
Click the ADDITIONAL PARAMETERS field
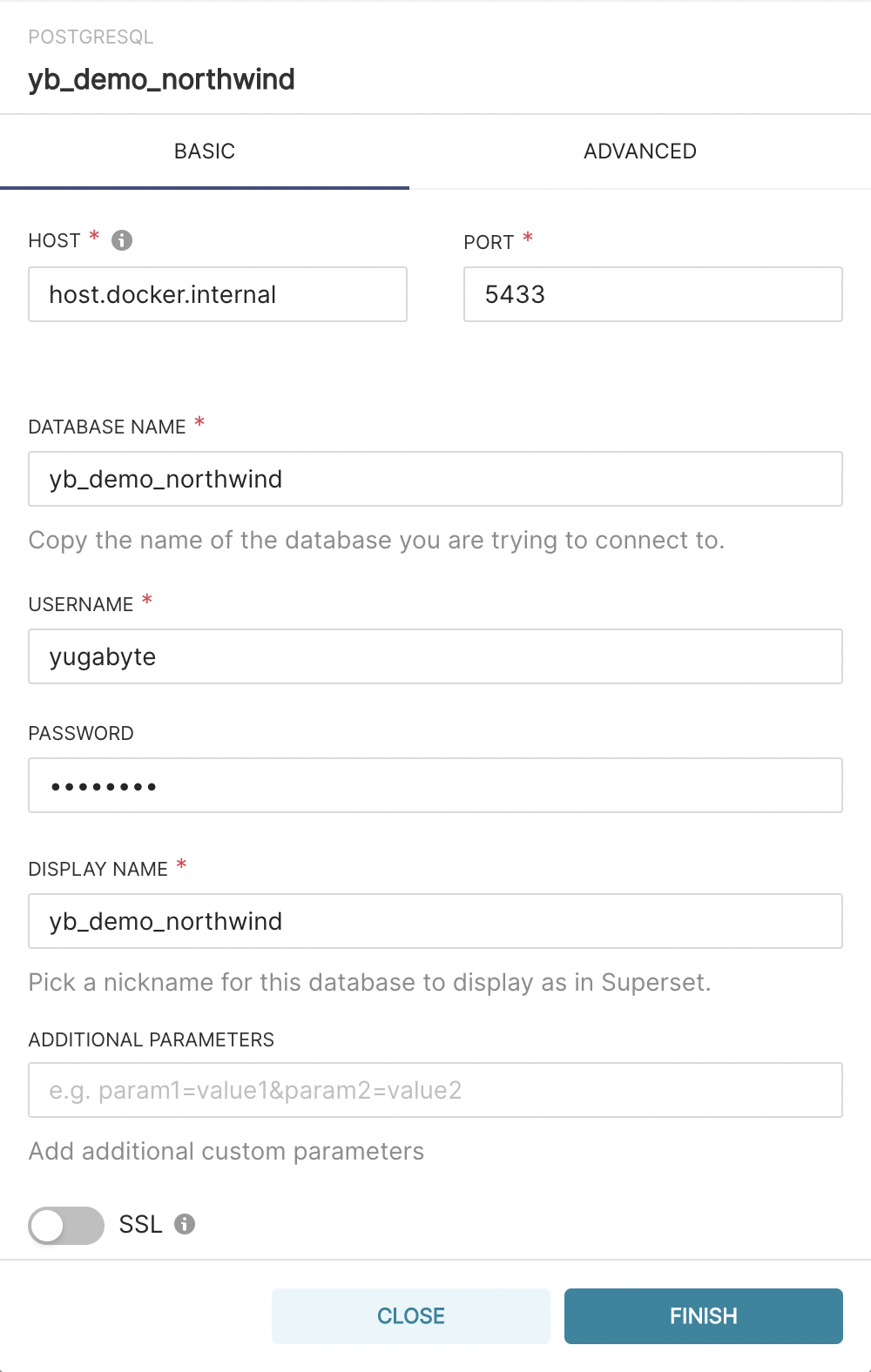[435, 1090]
